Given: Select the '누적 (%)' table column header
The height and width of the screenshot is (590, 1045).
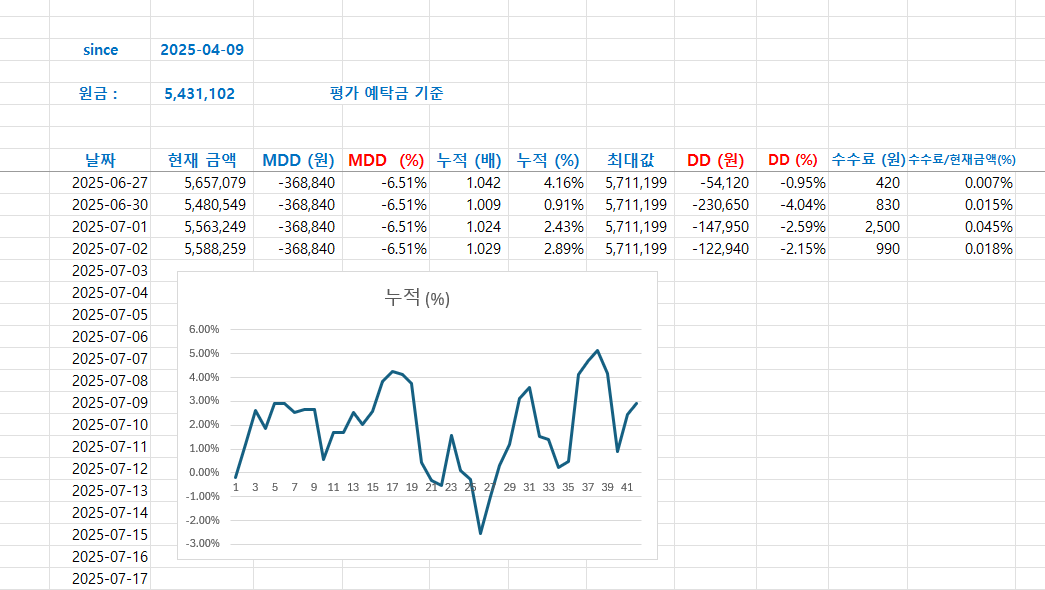Looking at the screenshot, I should [x=548, y=160].
